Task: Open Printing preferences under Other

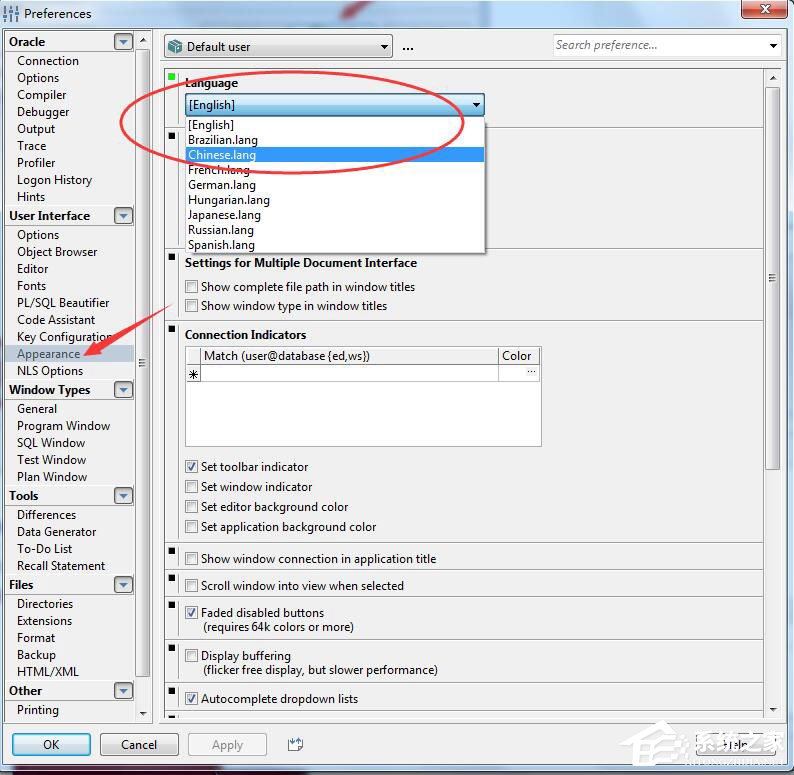Action: 38,709
